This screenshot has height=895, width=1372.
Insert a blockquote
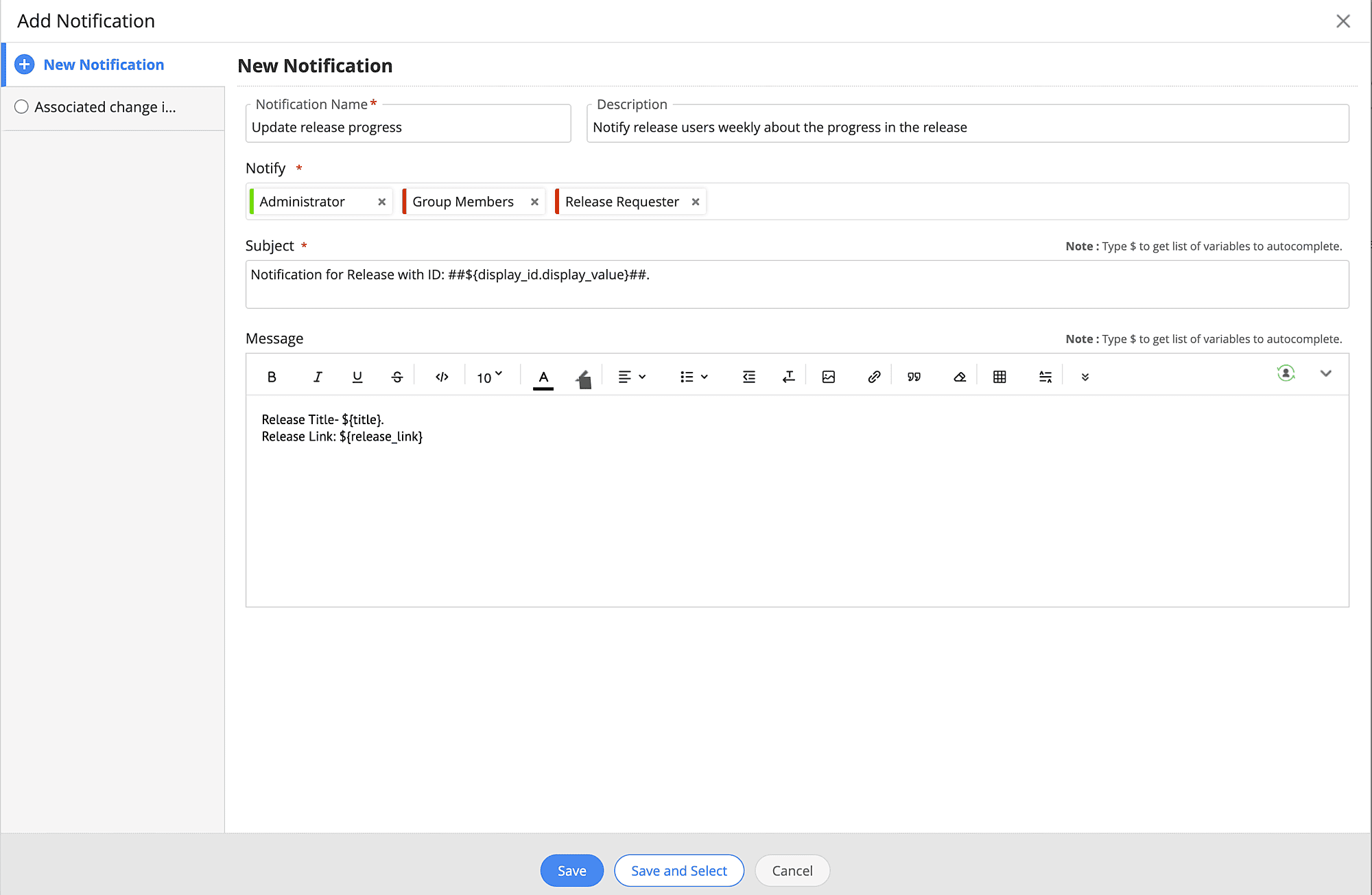point(914,377)
